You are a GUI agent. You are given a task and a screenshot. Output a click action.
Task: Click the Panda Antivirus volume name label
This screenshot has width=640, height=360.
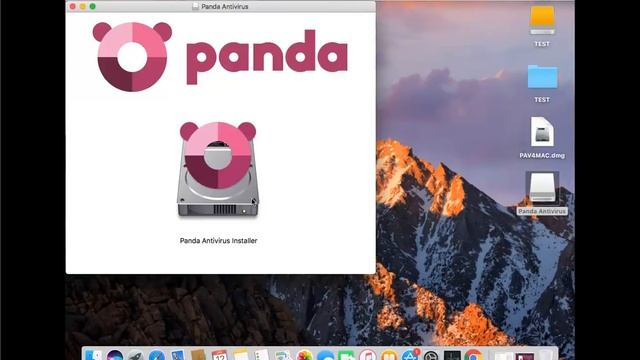542,211
